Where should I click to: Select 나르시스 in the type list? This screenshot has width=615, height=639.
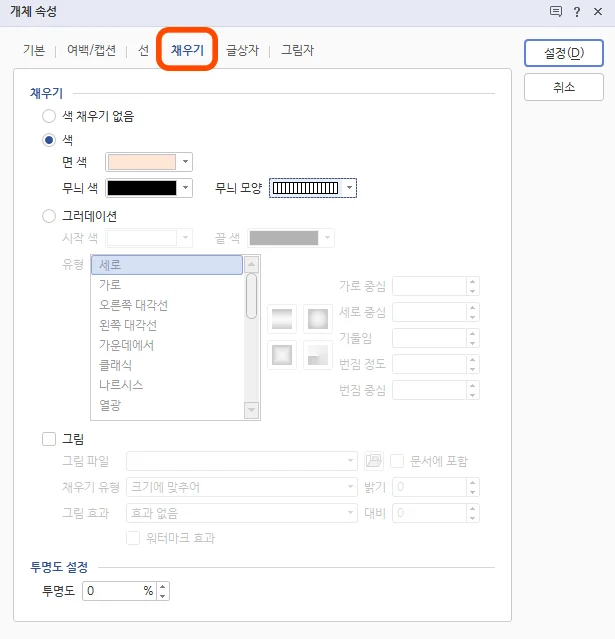pos(167,385)
